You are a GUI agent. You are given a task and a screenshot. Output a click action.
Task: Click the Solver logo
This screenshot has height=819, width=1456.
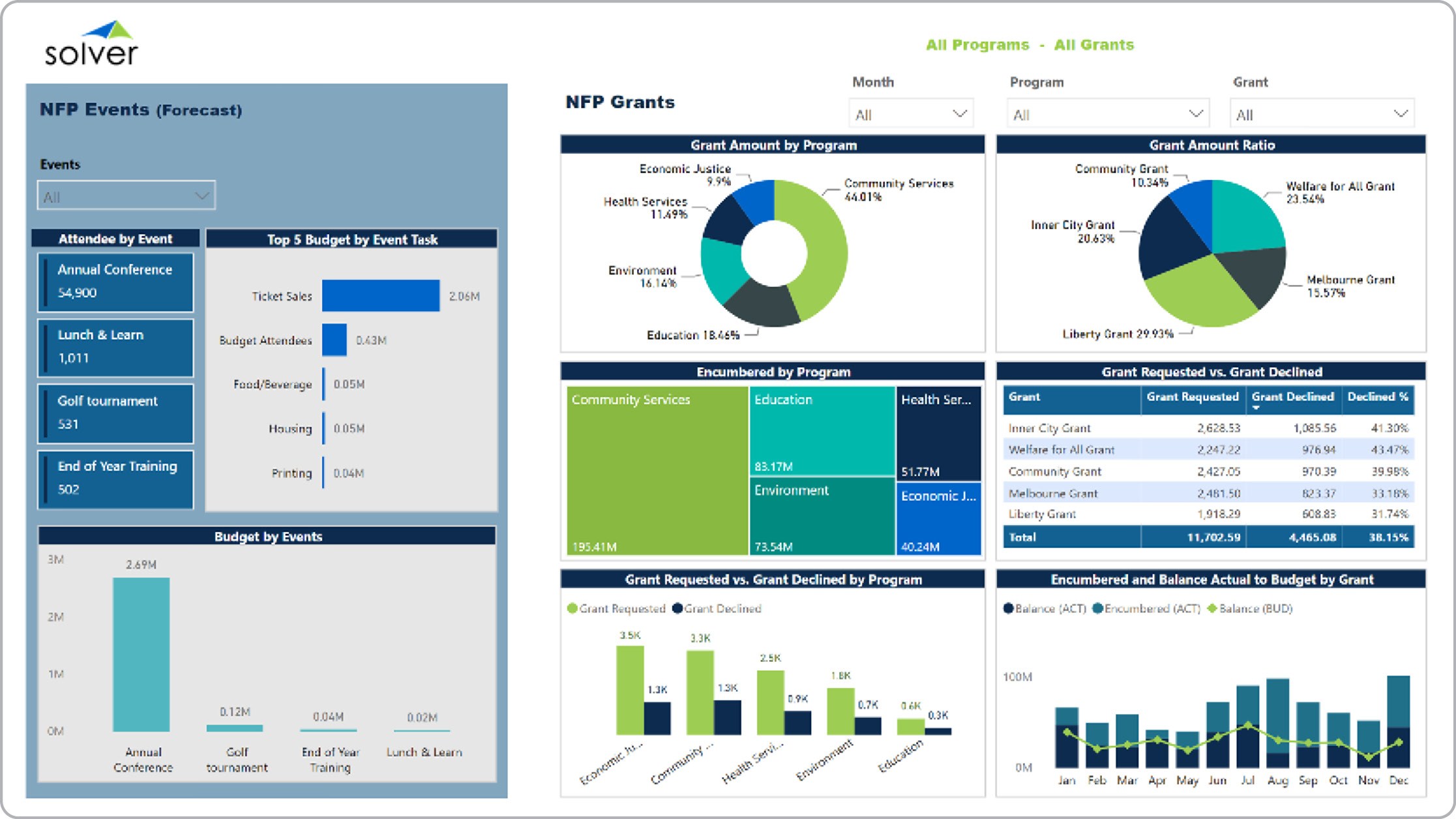click(x=91, y=44)
